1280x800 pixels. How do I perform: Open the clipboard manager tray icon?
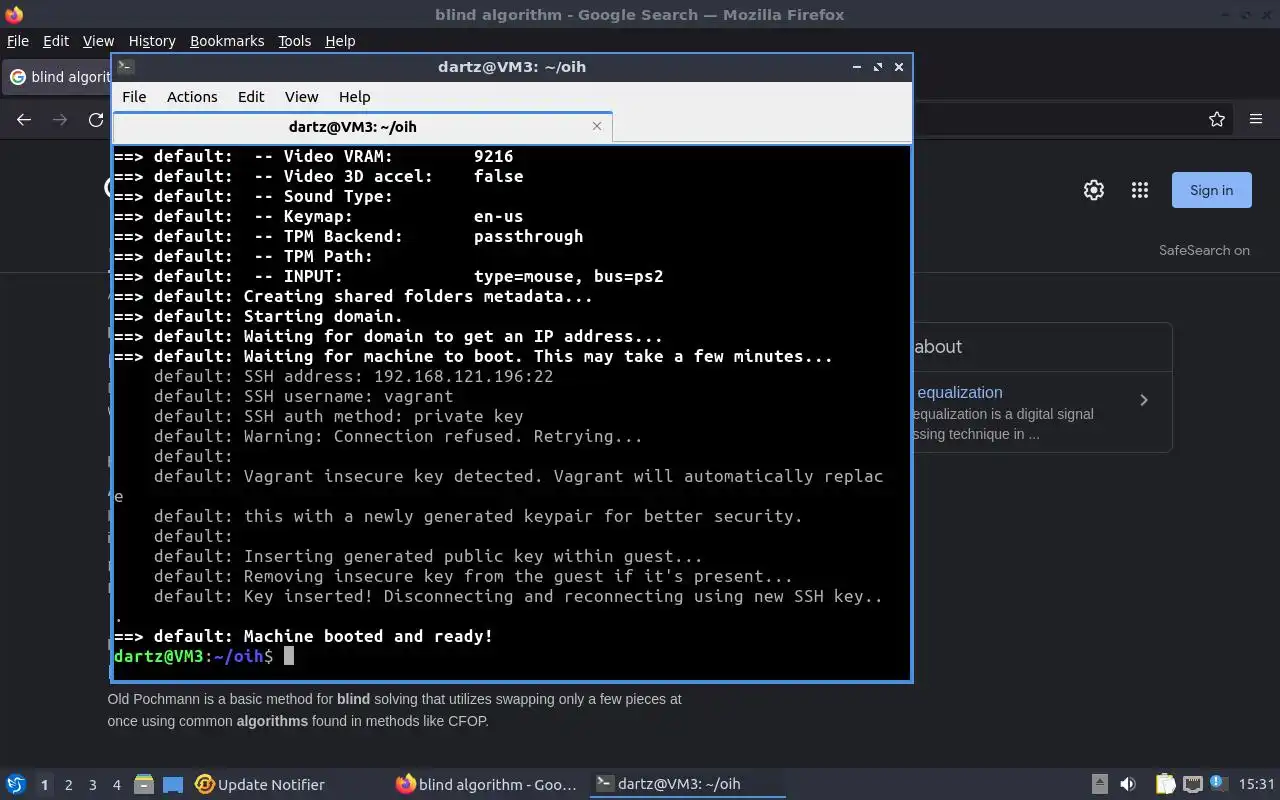click(1165, 784)
